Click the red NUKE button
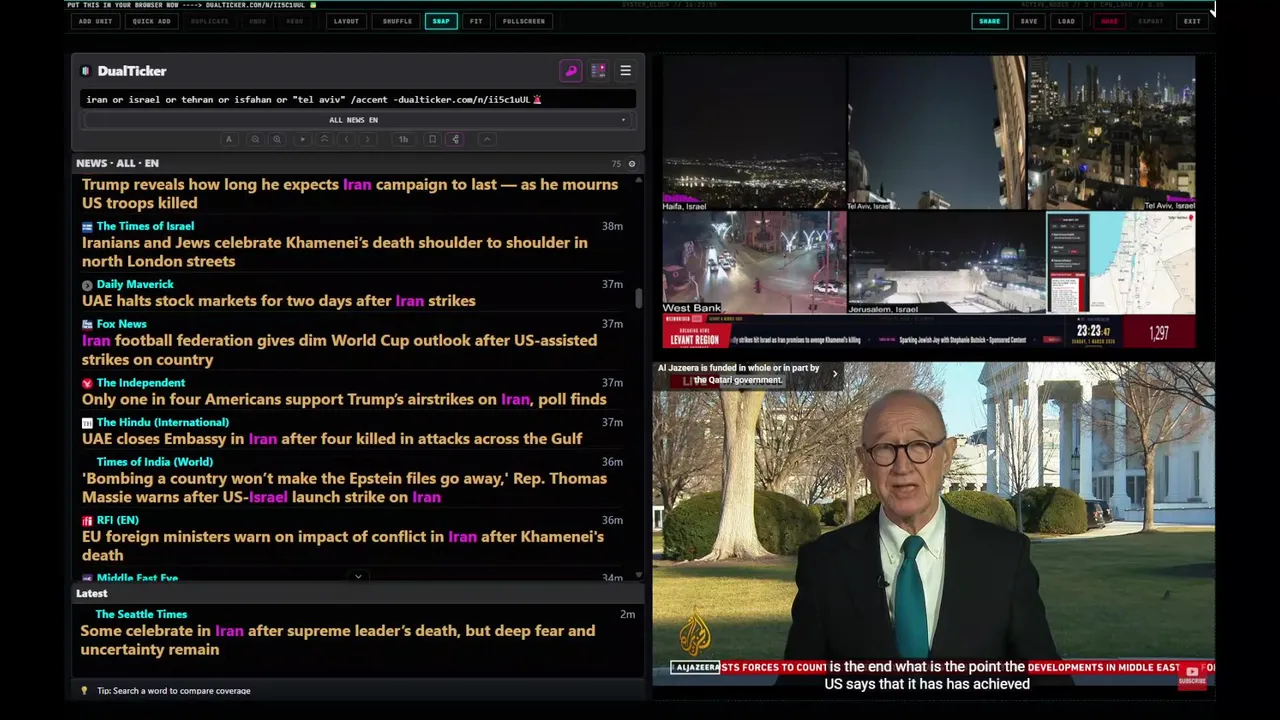 point(1109,21)
